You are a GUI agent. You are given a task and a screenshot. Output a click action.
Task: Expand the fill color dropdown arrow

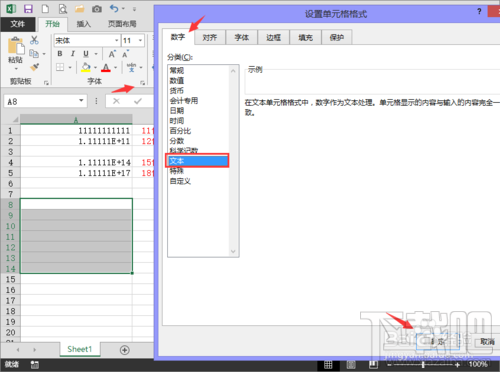point(95,67)
